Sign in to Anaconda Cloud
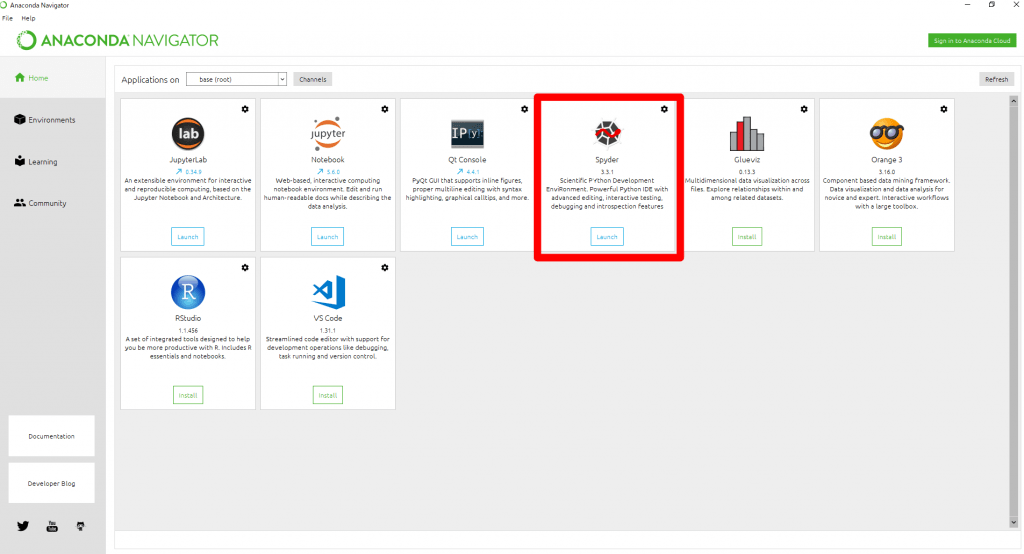The height and width of the screenshot is (554, 1024). tap(972, 41)
